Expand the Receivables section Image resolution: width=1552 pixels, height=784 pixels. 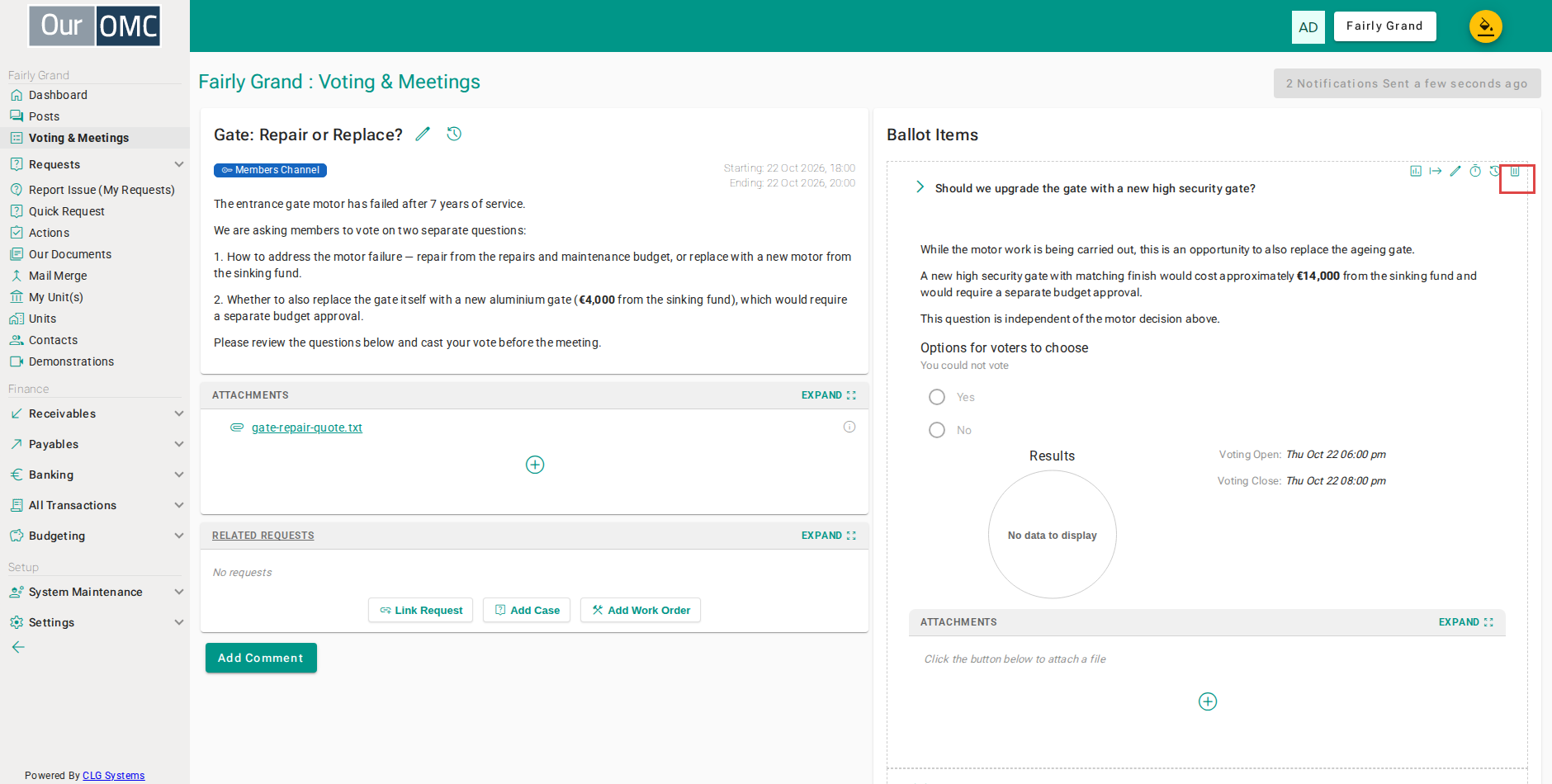click(95, 413)
